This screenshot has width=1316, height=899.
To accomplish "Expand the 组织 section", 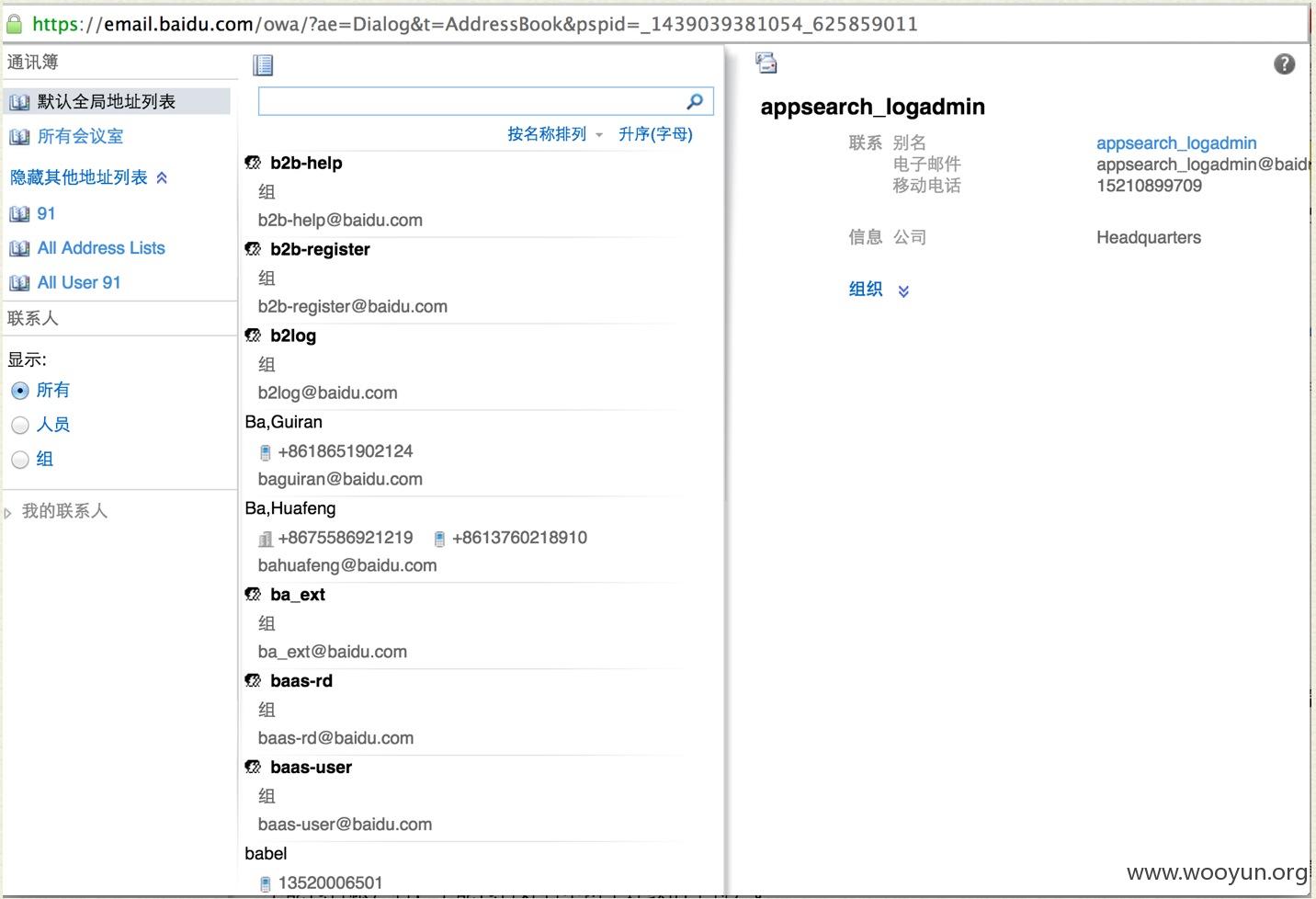I will click(879, 290).
